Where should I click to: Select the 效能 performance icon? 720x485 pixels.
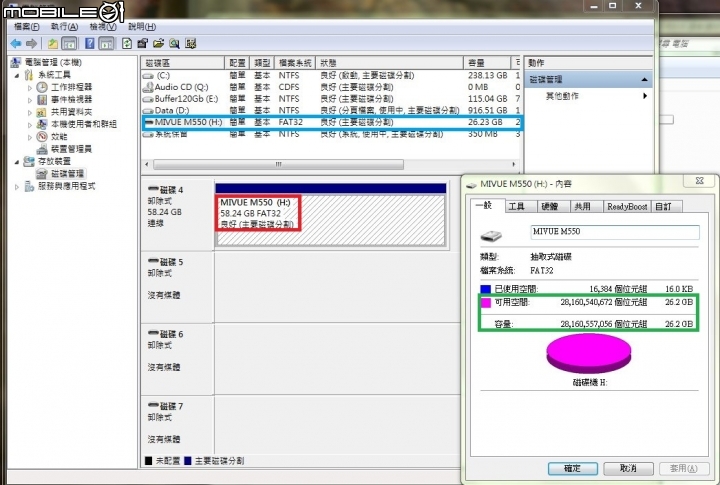42,136
